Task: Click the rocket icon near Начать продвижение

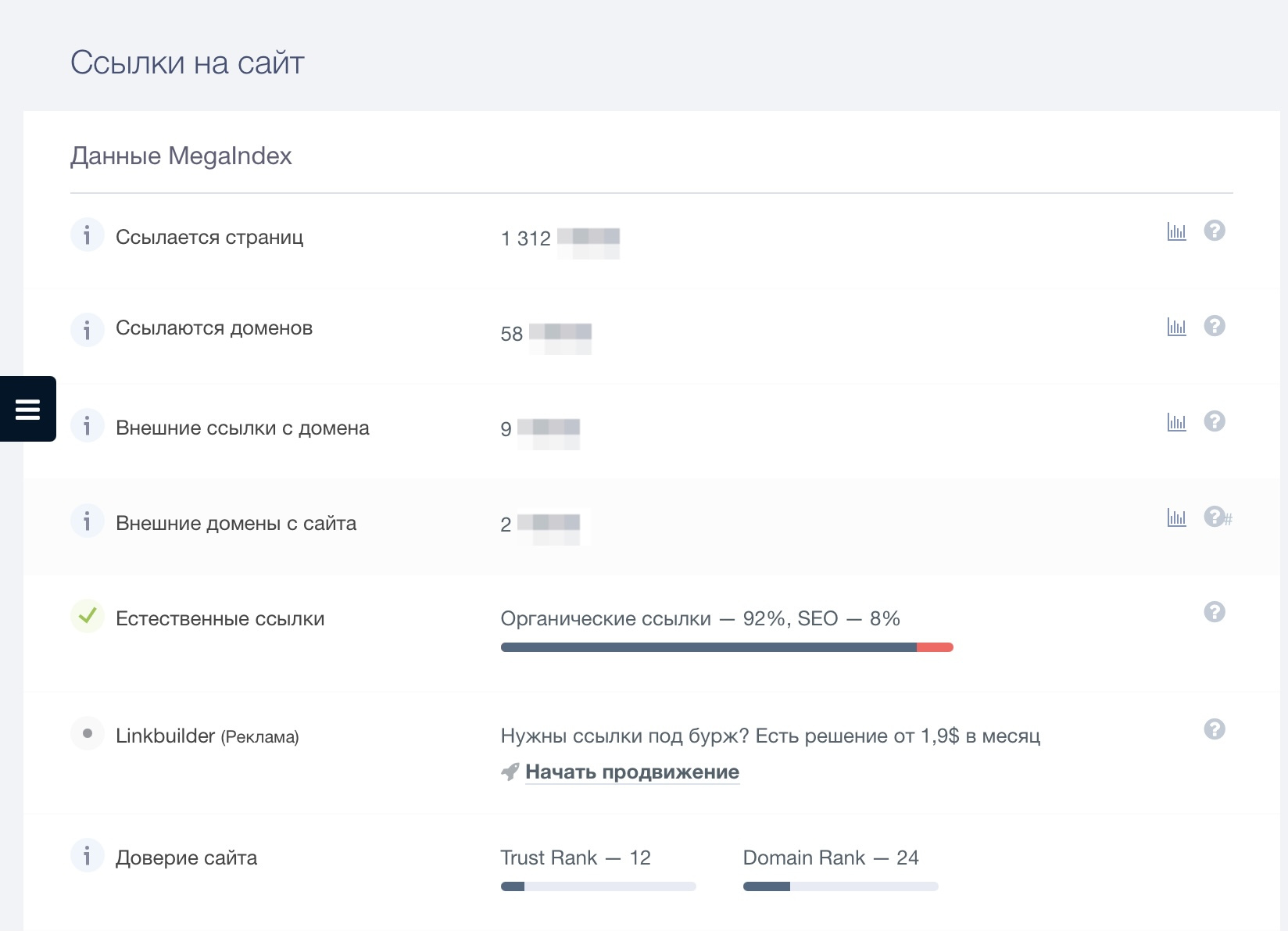Action: tap(510, 772)
